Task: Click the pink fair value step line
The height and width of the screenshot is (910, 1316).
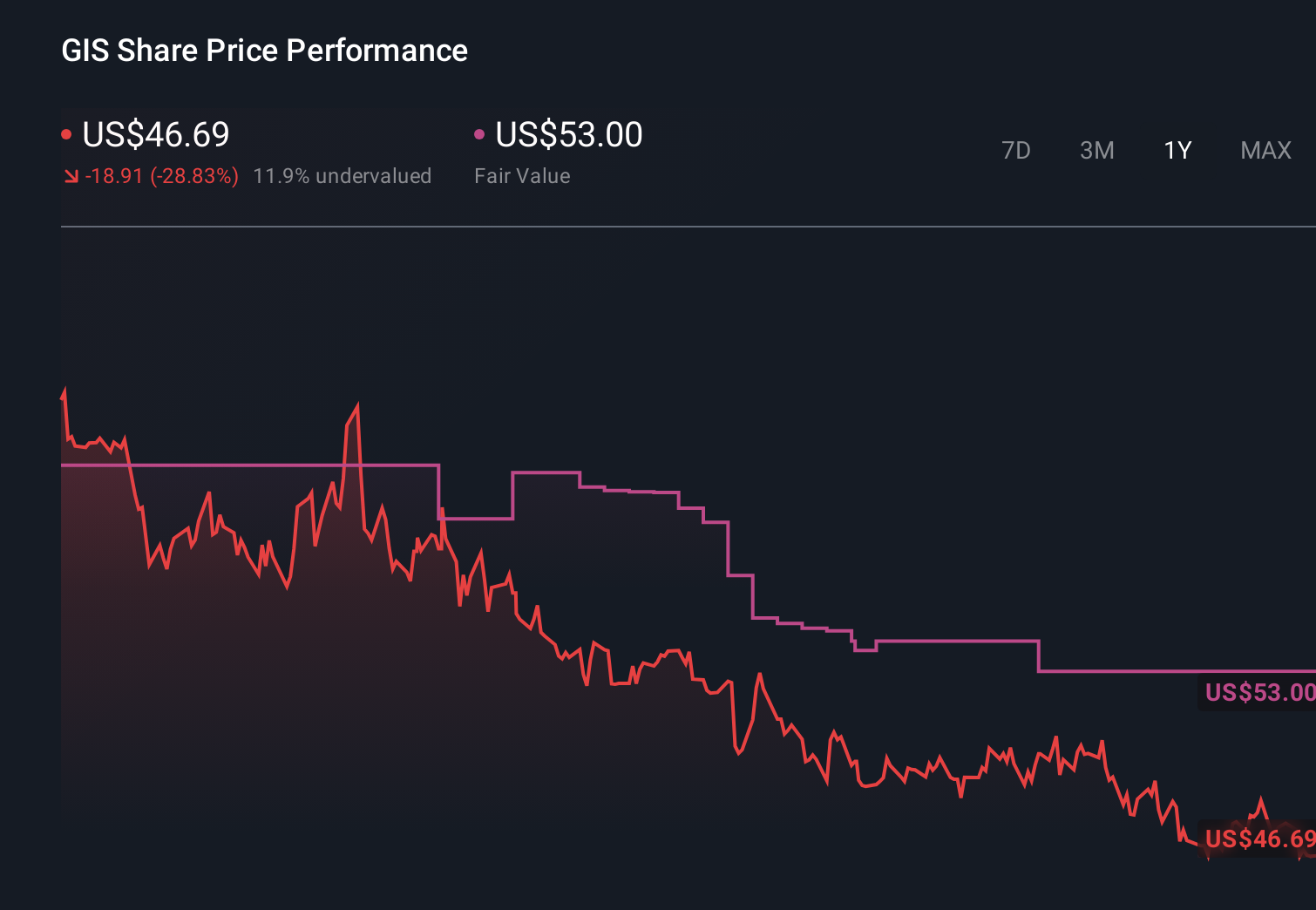Action: (959, 642)
